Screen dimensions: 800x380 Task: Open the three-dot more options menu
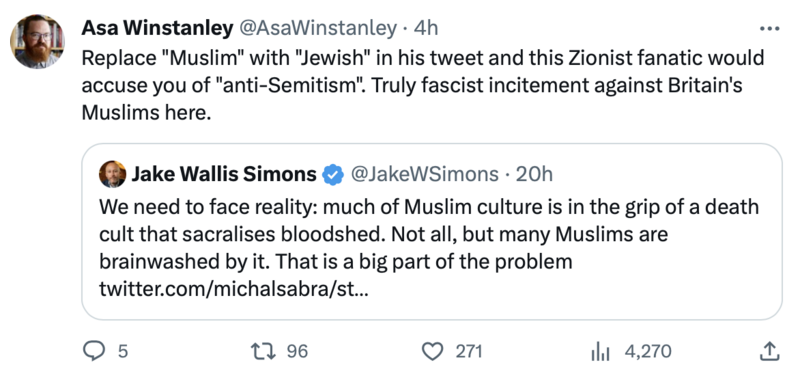(x=769, y=29)
